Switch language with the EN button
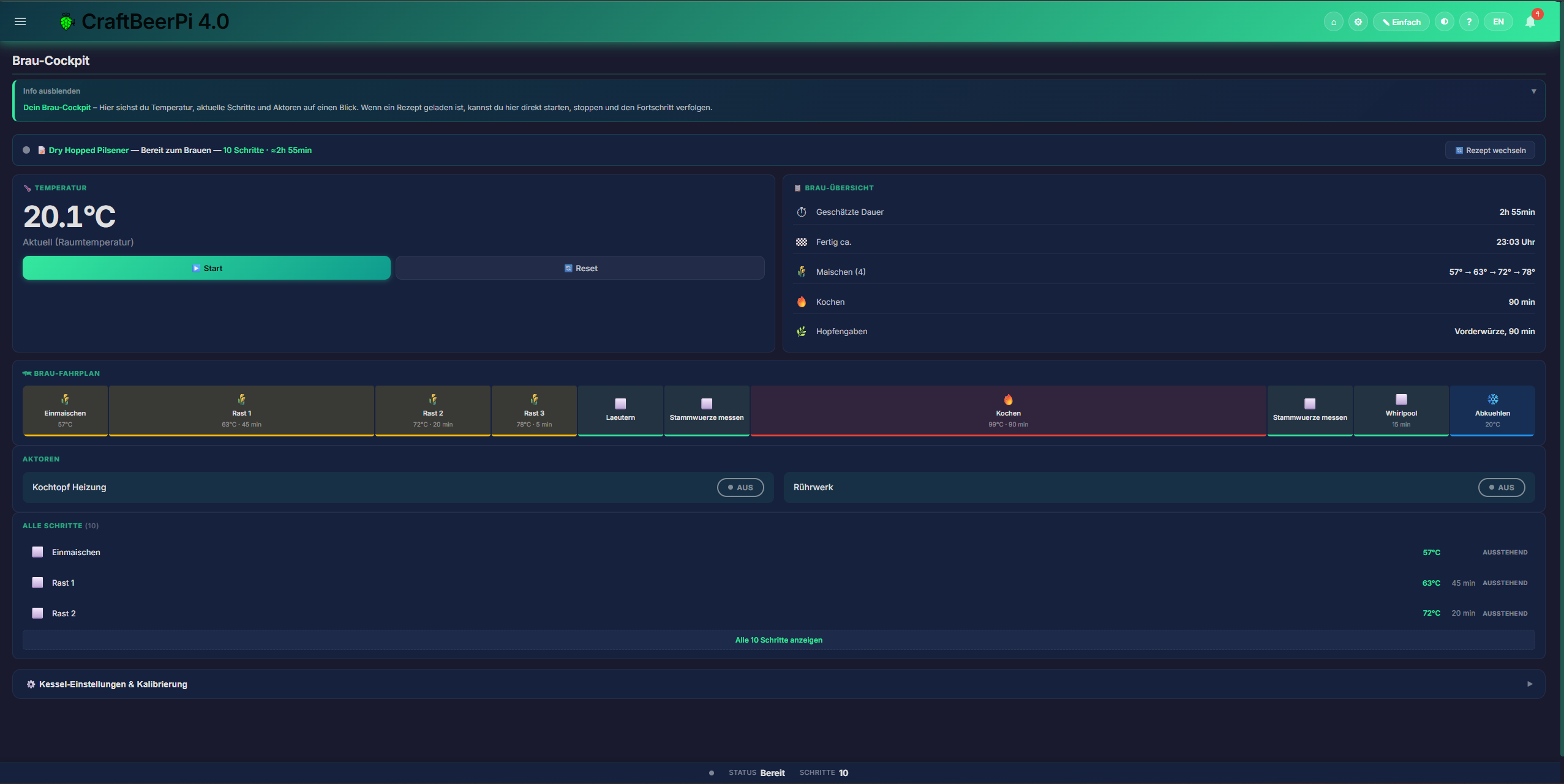Image resolution: width=1564 pixels, height=784 pixels. tap(1498, 22)
